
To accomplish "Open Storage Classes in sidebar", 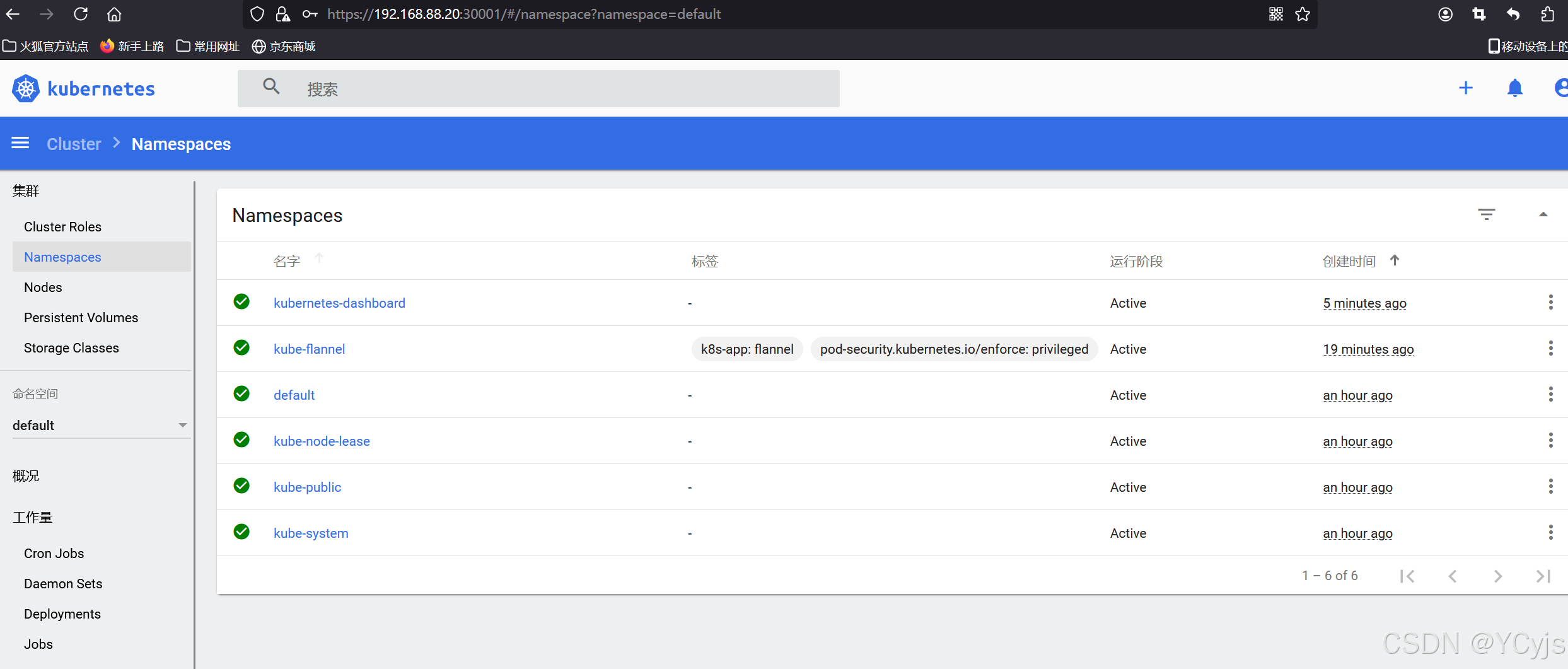I will pos(71,347).
